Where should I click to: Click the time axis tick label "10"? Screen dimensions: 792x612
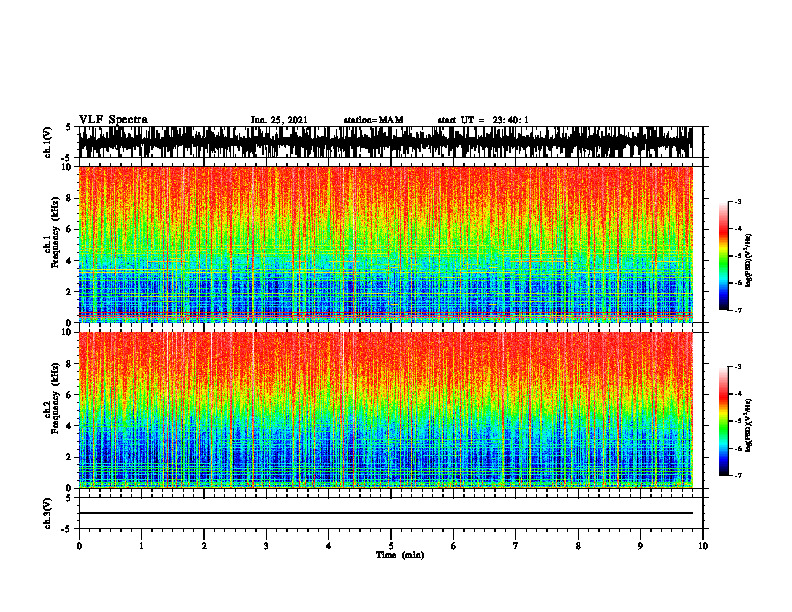[x=703, y=546]
